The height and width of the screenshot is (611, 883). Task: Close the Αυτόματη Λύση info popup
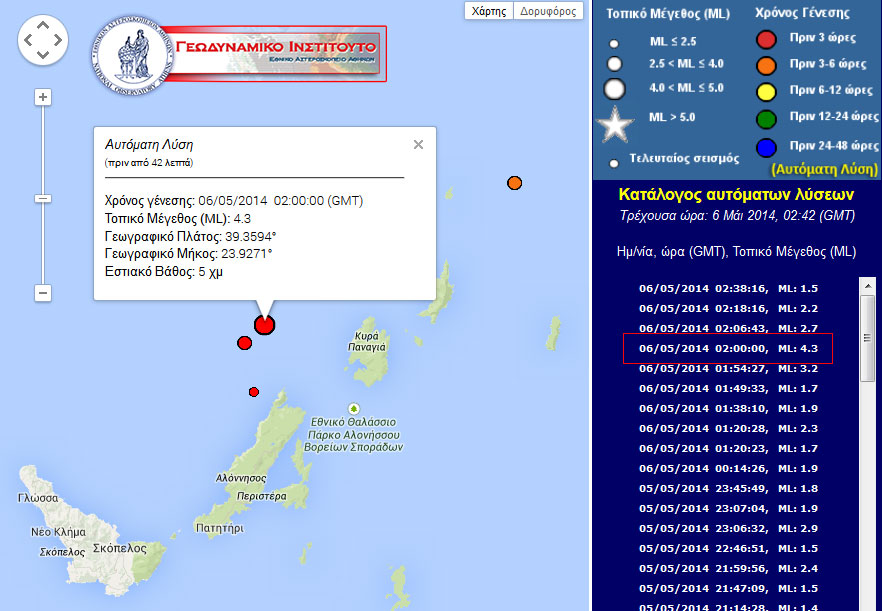tap(418, 144)
